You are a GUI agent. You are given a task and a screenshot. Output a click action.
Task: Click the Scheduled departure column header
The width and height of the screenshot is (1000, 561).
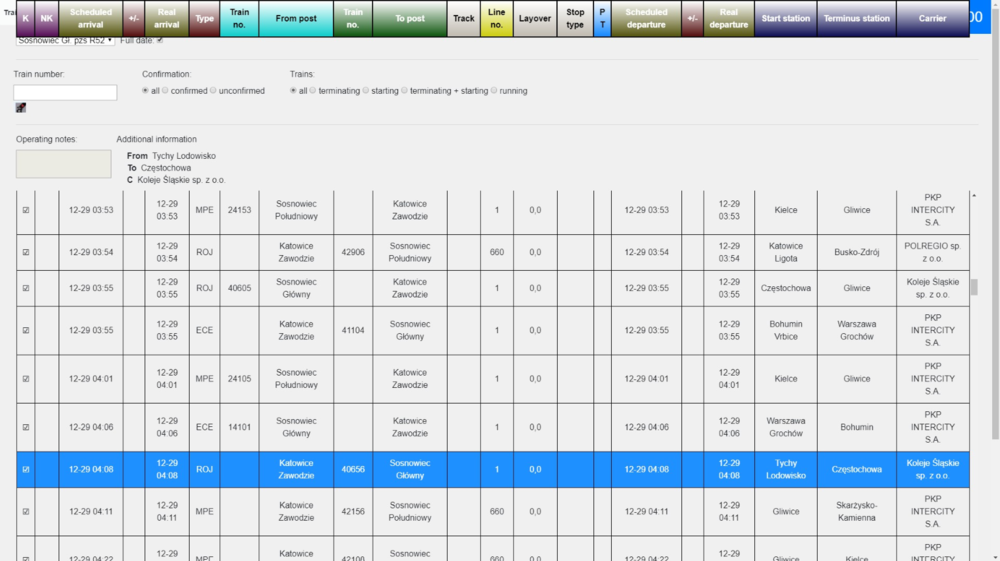click(x=646, y=18)
